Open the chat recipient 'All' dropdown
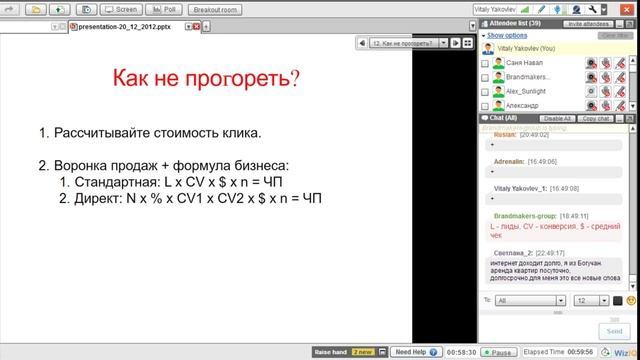The image size is (640, 360). [x=530, y=301]
